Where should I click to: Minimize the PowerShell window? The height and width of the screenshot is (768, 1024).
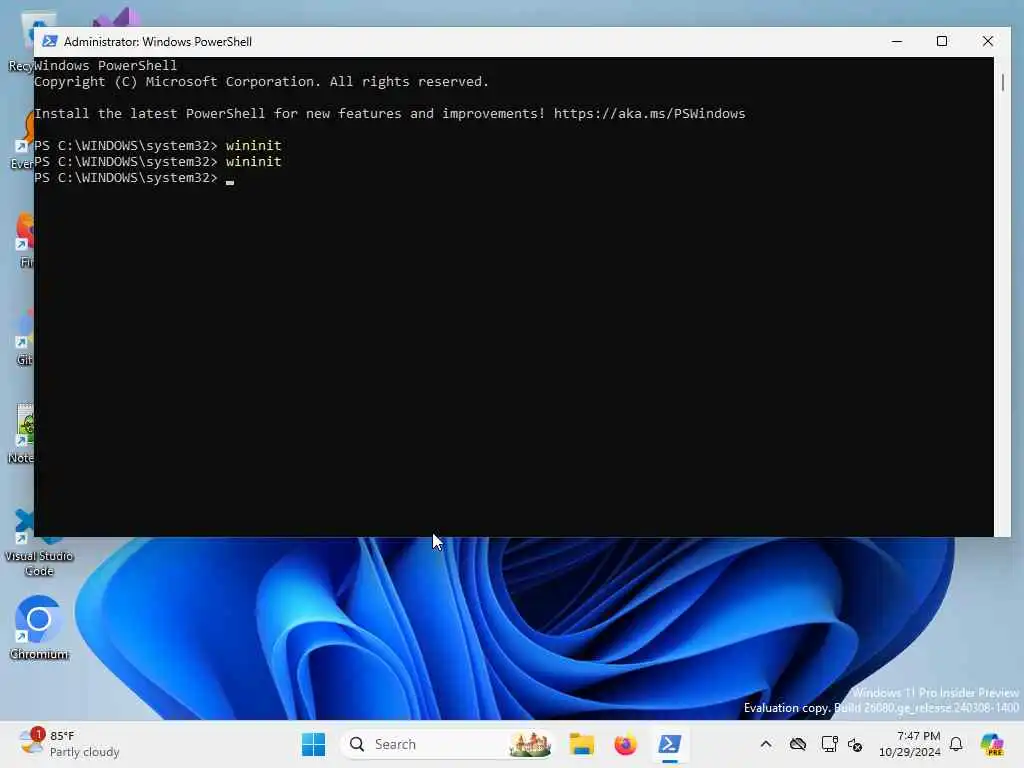897,41
